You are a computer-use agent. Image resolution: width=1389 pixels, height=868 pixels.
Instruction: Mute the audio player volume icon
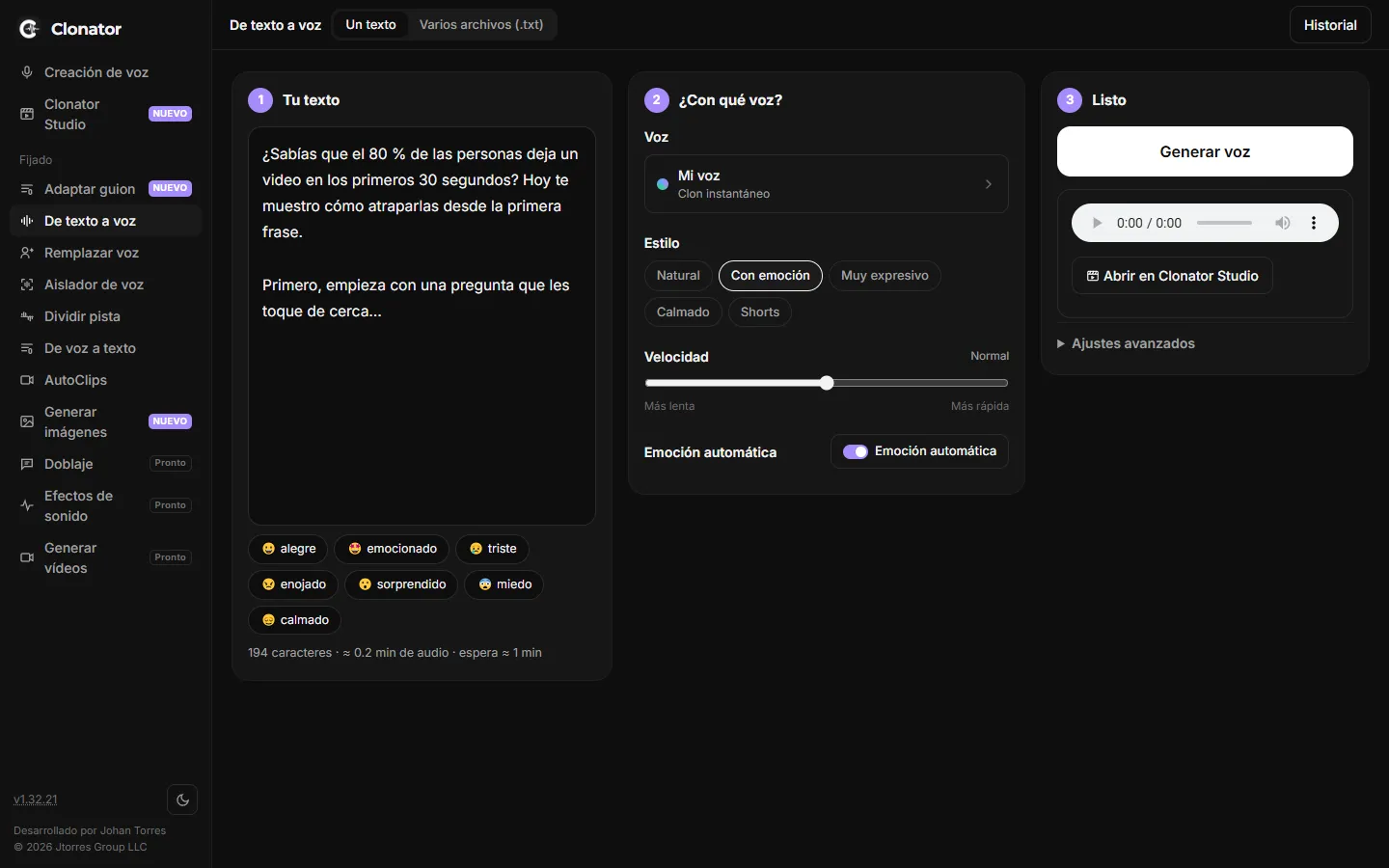[x=1283, y=223]
